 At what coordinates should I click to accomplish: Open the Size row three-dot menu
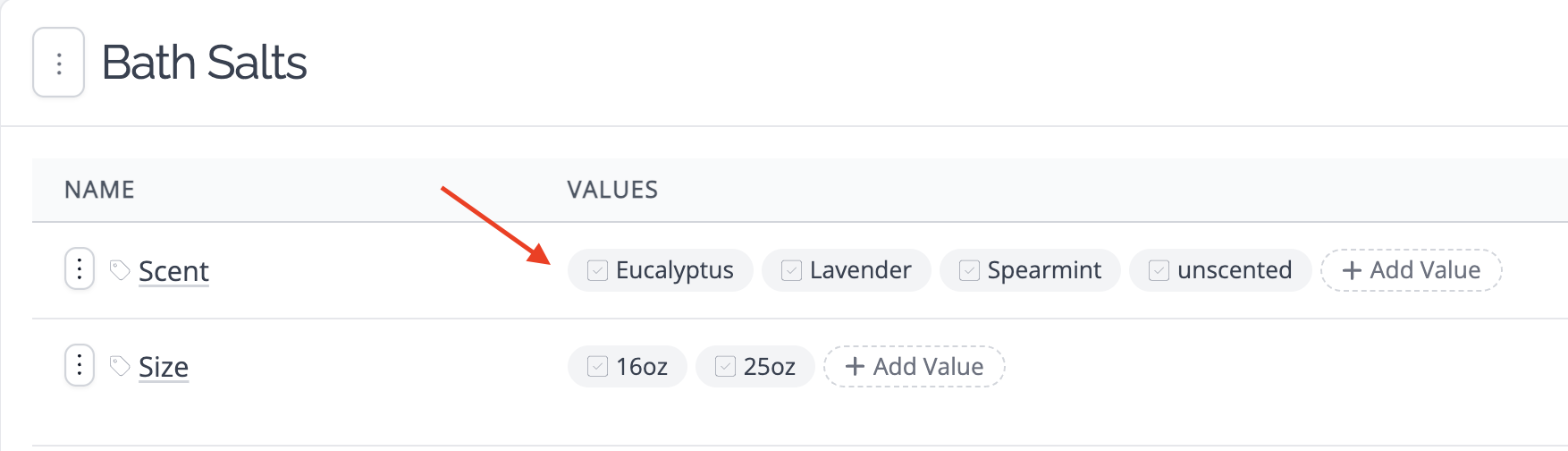pos(80,365)
